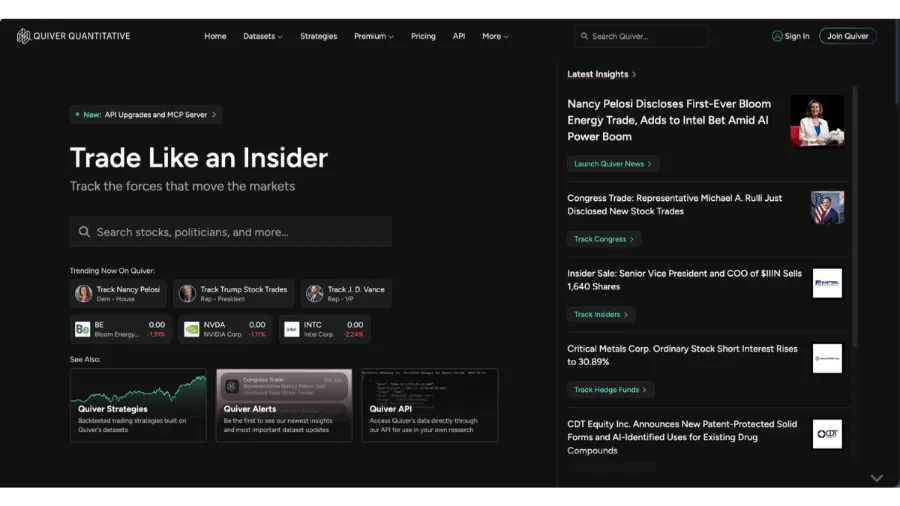Click the green dot beside New announcement
Screen dimensions: 900x506
(77, 115)
